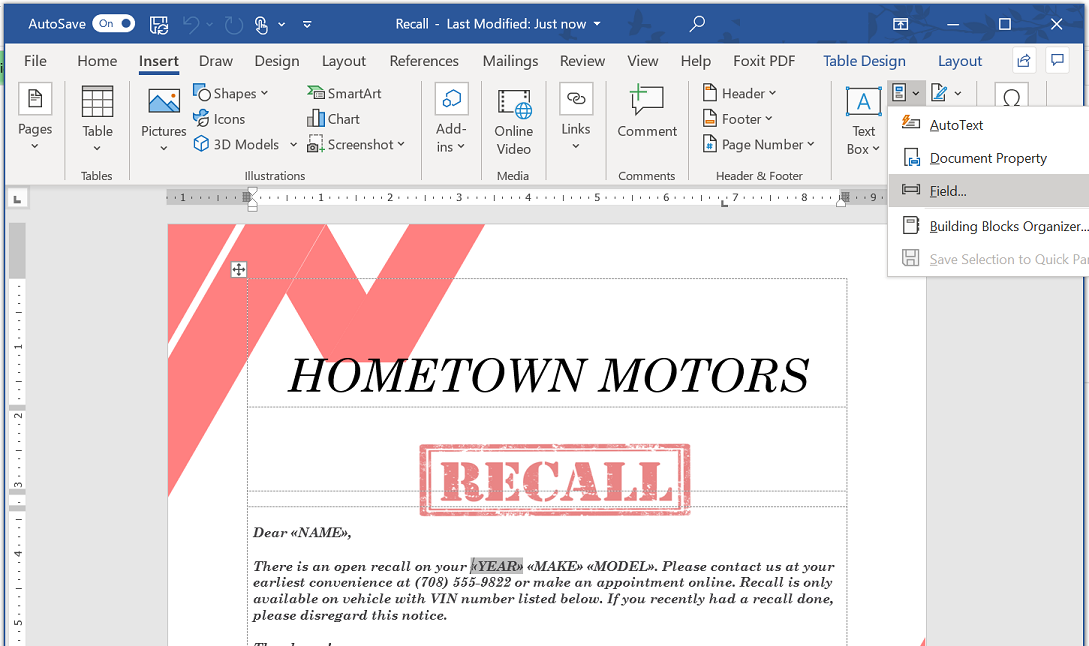Image resolution: width=1089 pixels, height=646 pixels.
Task: Switch to the References tab
Action: 424,61
